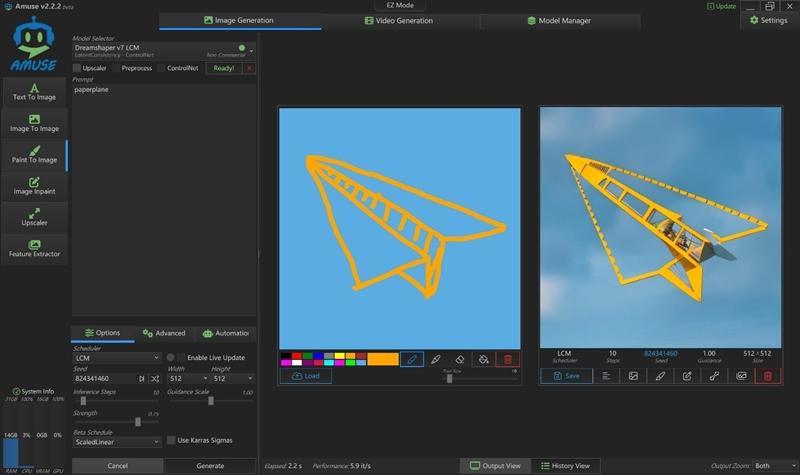Click the Save button under the output image
Viewport: 800px width, 475px height.
566,376
